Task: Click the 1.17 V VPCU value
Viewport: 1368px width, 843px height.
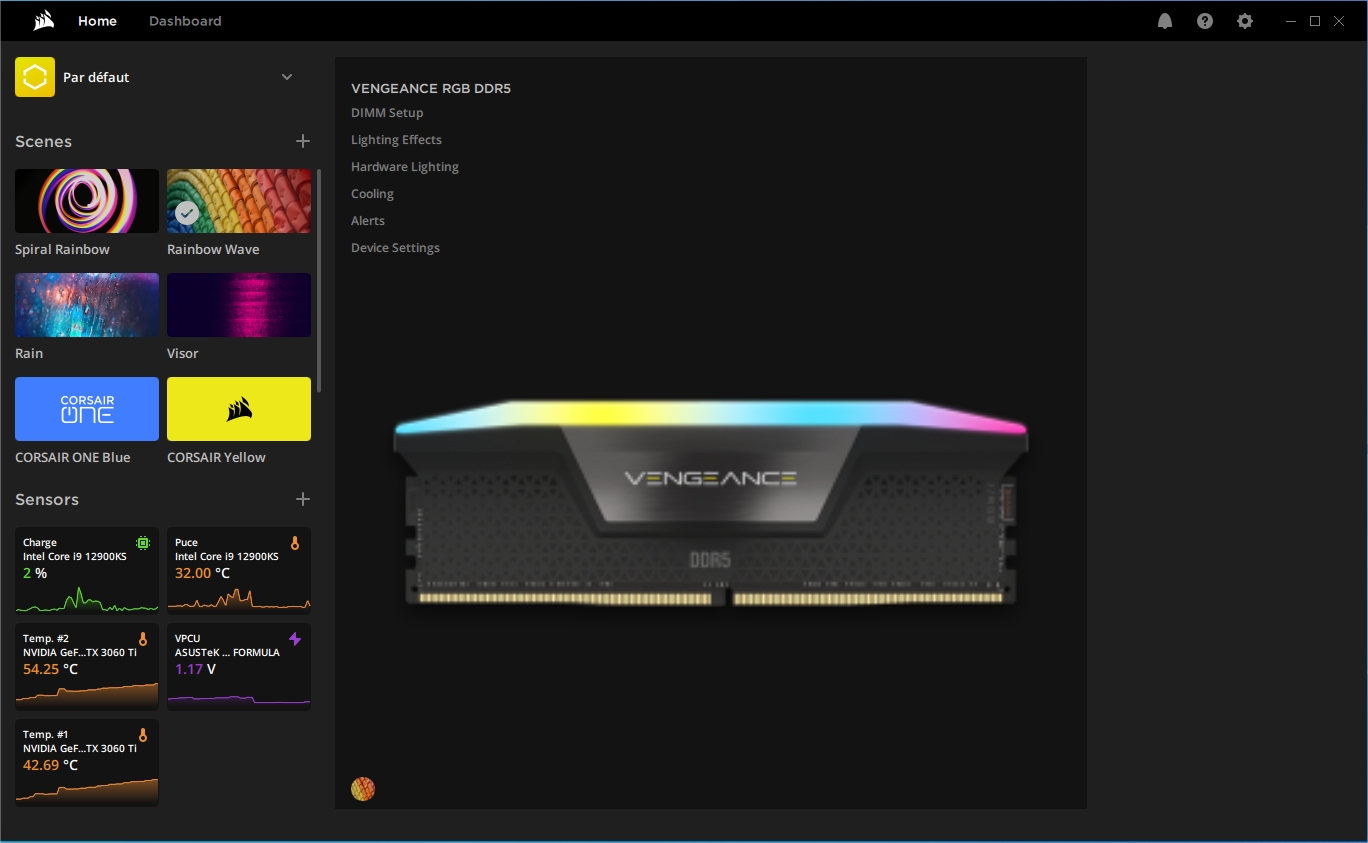Action: click(195, 669)
